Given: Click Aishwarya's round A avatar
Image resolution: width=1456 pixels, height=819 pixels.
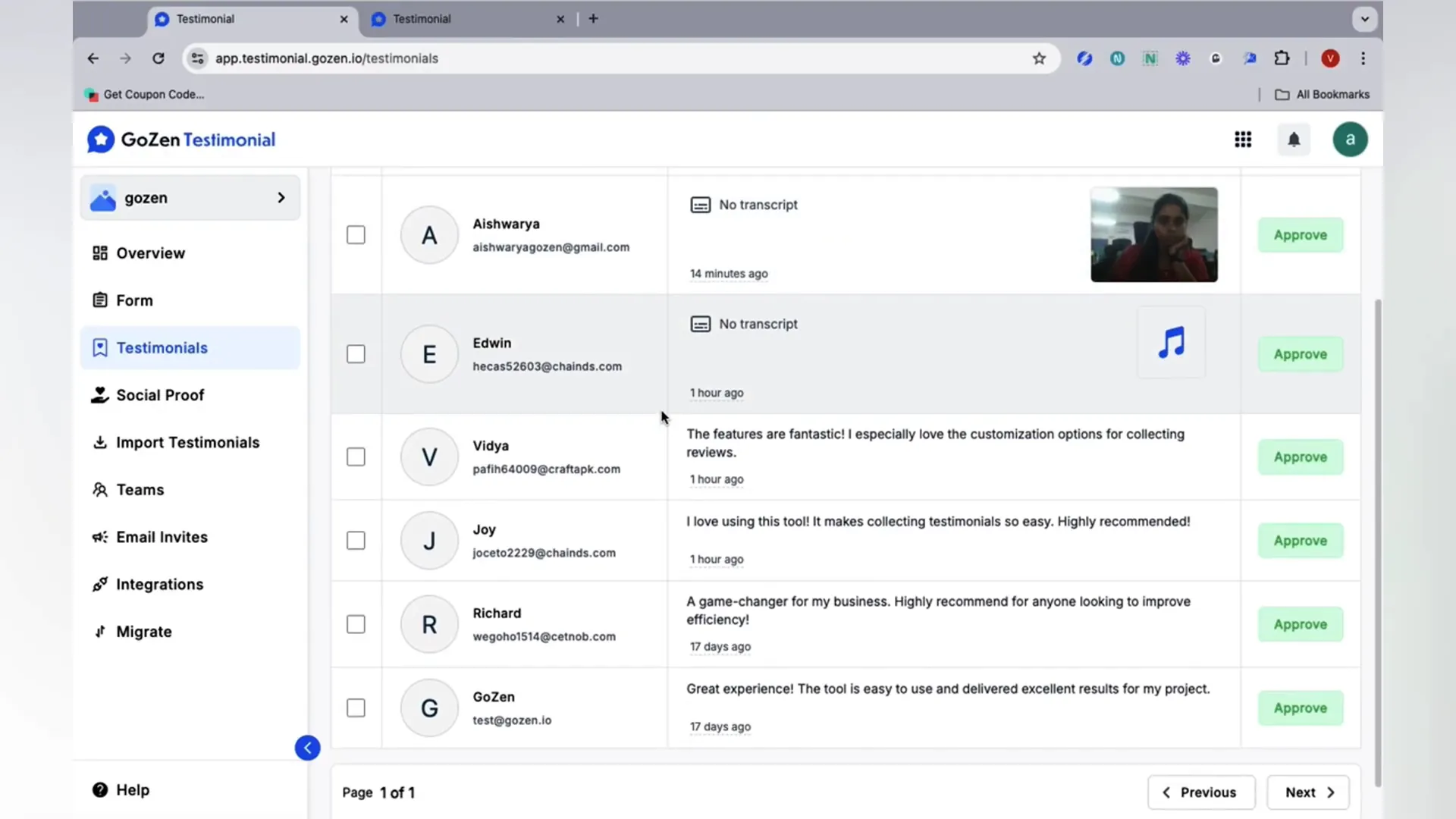Looking at the screenshot, I should pyautogui.click(x=429, y=235).
